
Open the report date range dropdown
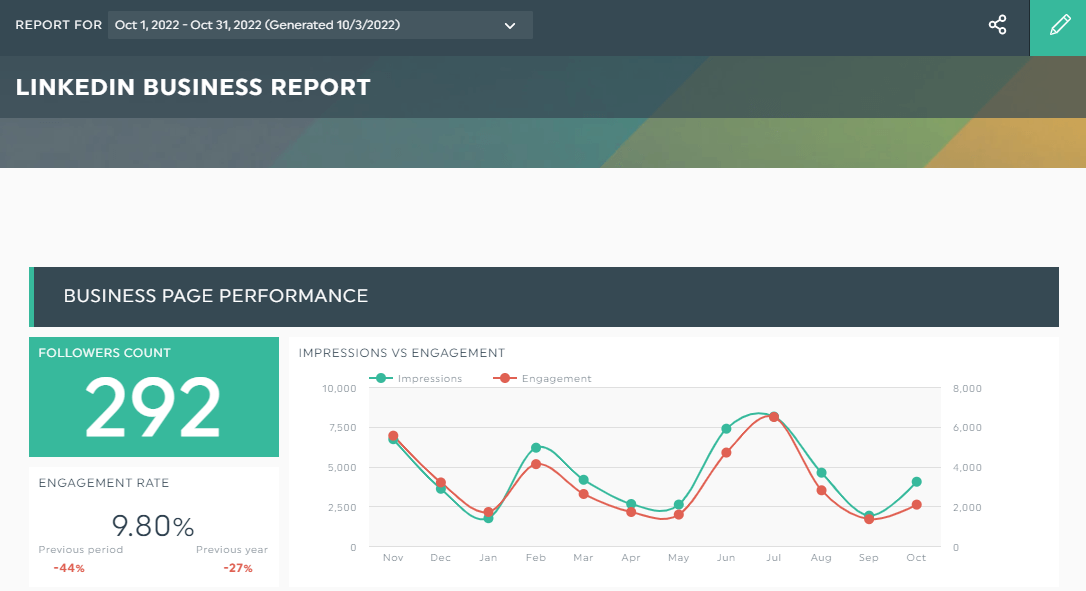320,25
